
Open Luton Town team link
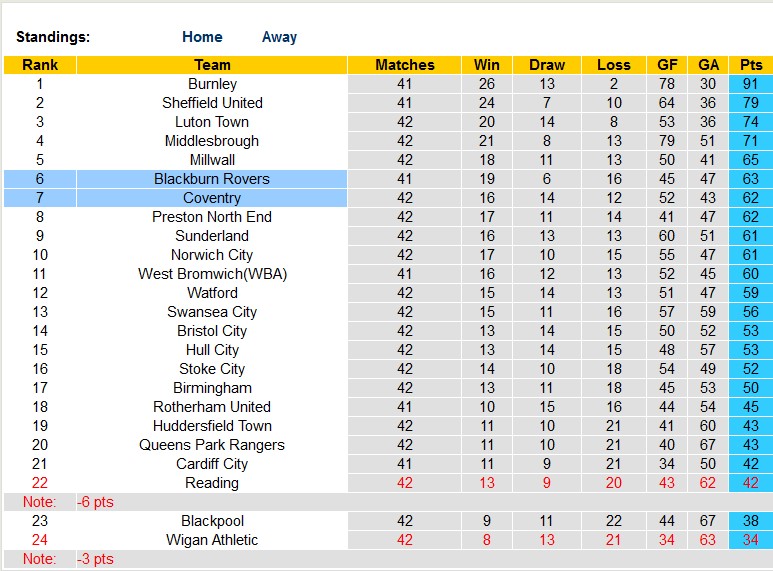click(x=212, y=122)
